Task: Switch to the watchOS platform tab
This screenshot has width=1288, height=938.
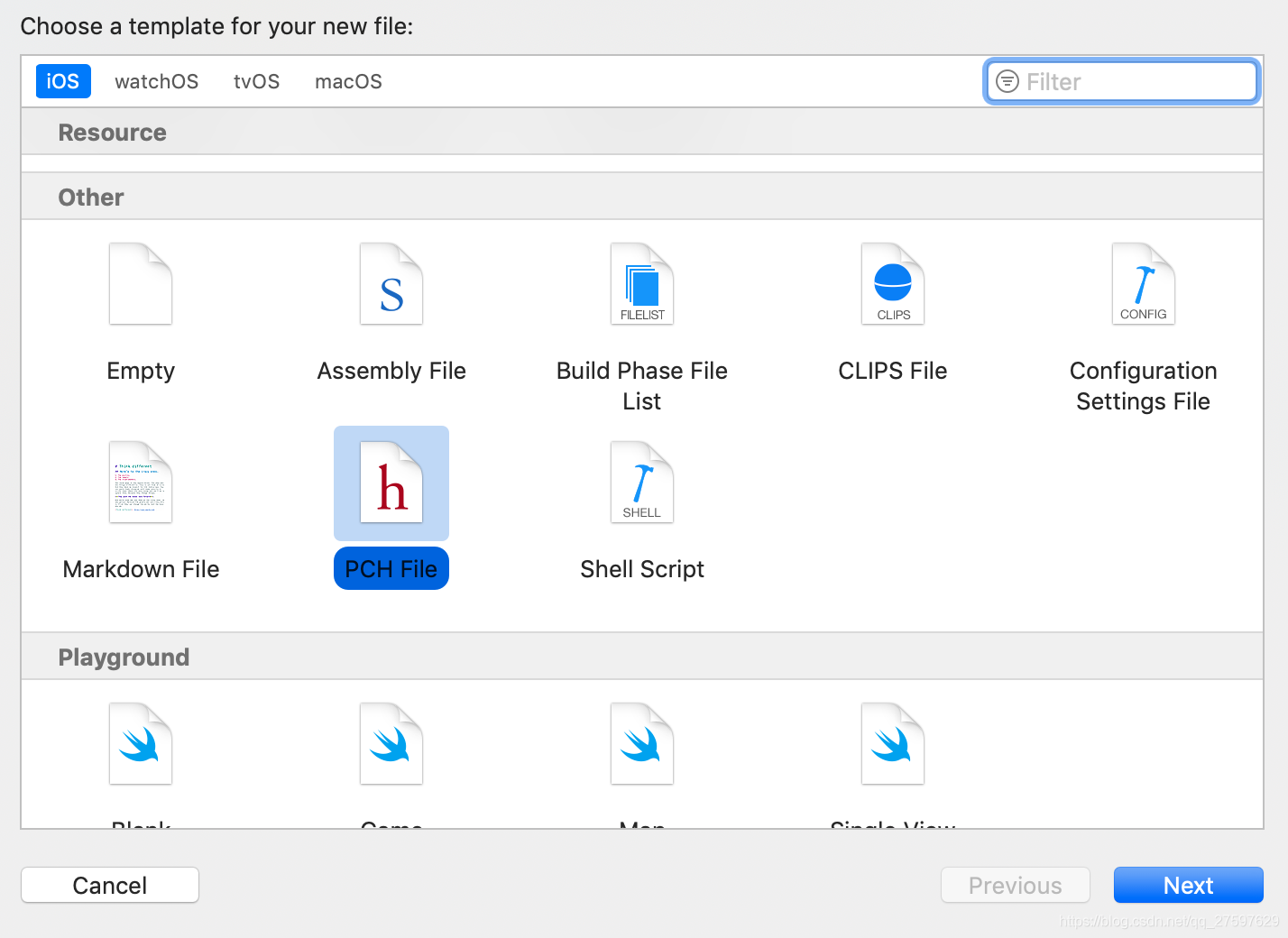Action: 157,81
